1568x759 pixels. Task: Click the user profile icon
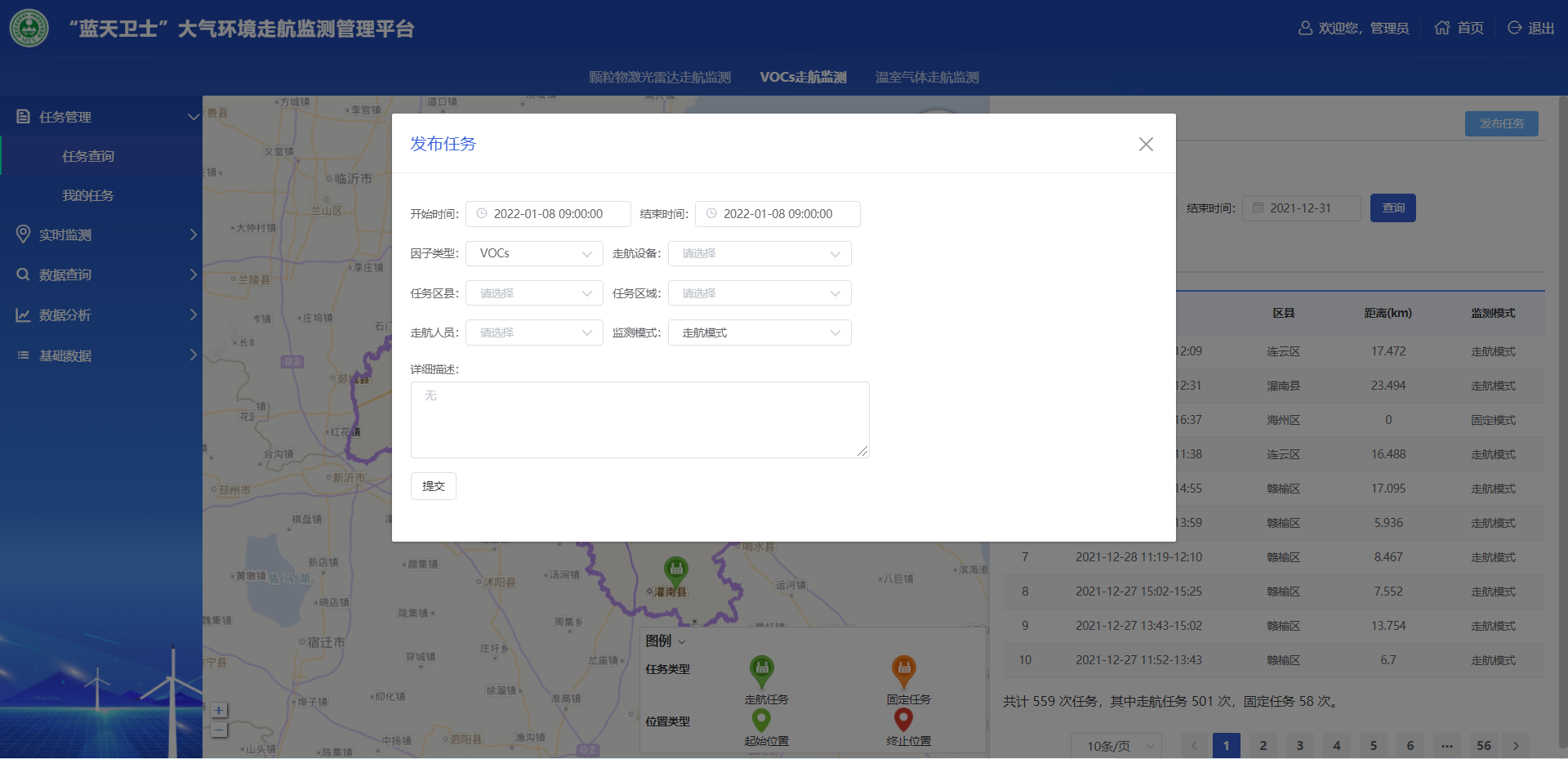point(1305,28)
